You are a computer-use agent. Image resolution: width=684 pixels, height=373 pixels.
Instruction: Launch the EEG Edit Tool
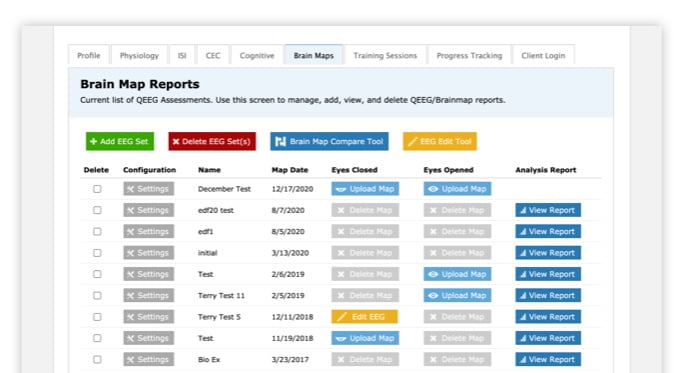point(440,141)
